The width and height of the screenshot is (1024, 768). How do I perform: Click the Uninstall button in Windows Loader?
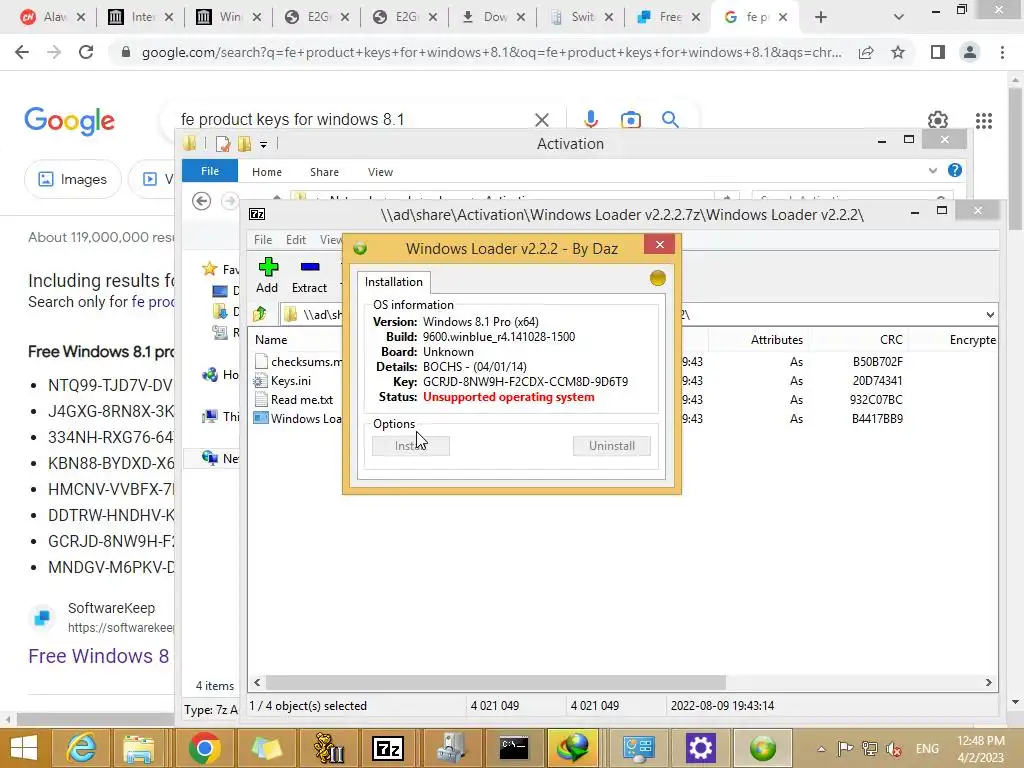pyautogui.click(x=611, y=446)
